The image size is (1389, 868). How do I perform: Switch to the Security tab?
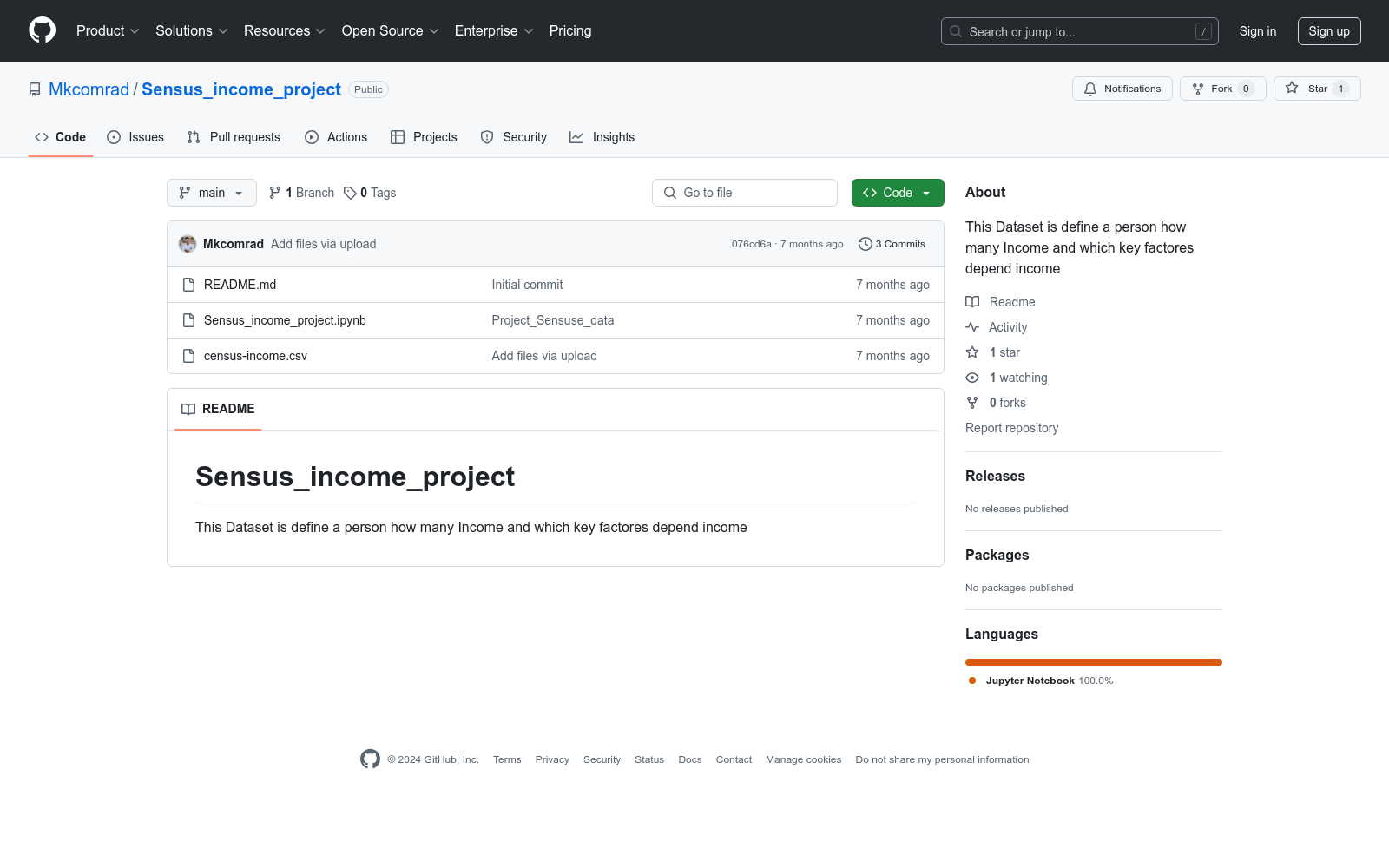pyautogui.click(x=514, y=137)
